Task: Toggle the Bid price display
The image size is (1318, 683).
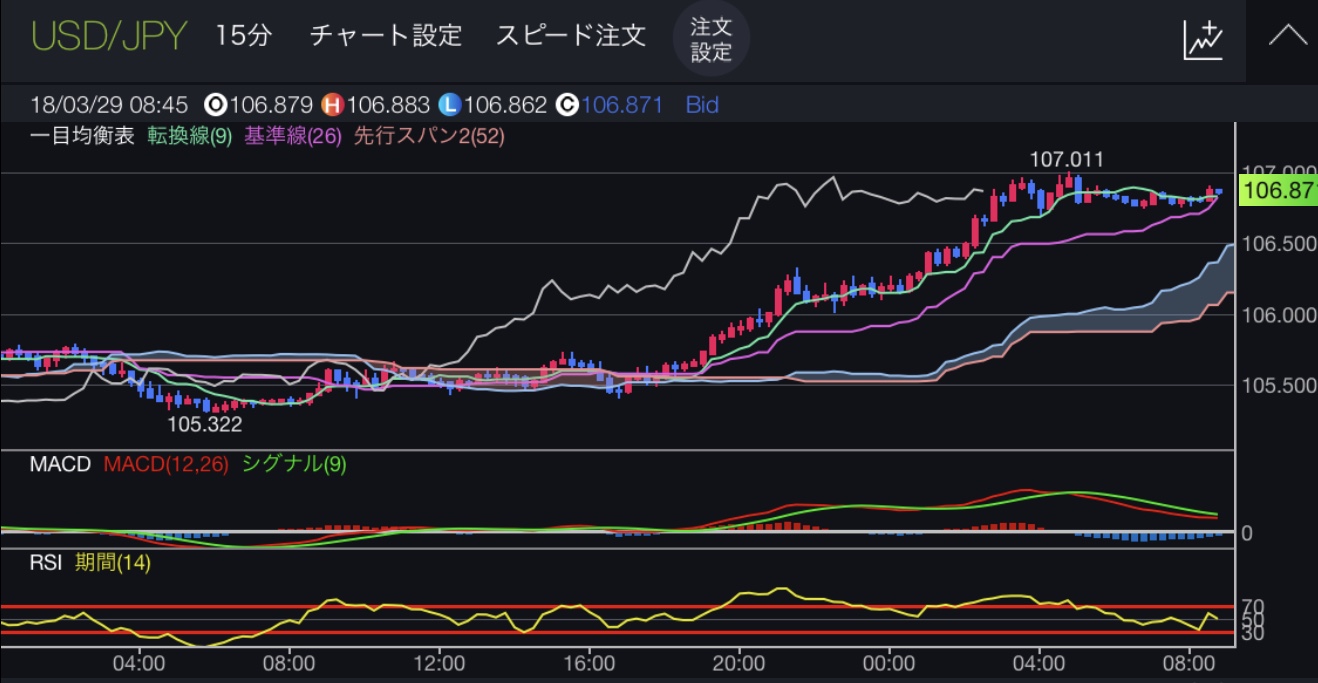Action: click(x=702, y=105)
